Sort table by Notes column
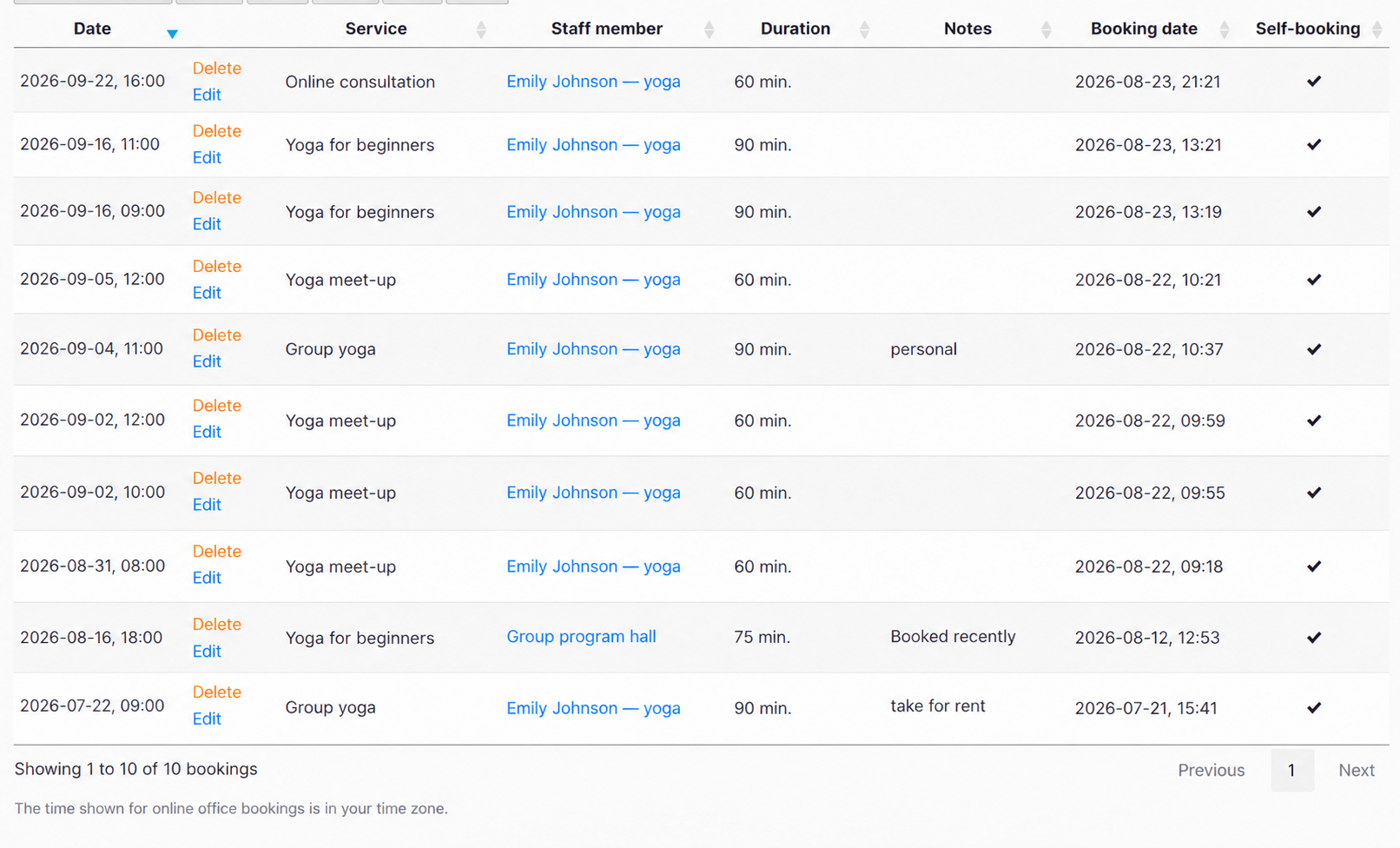 [1046, 30]
